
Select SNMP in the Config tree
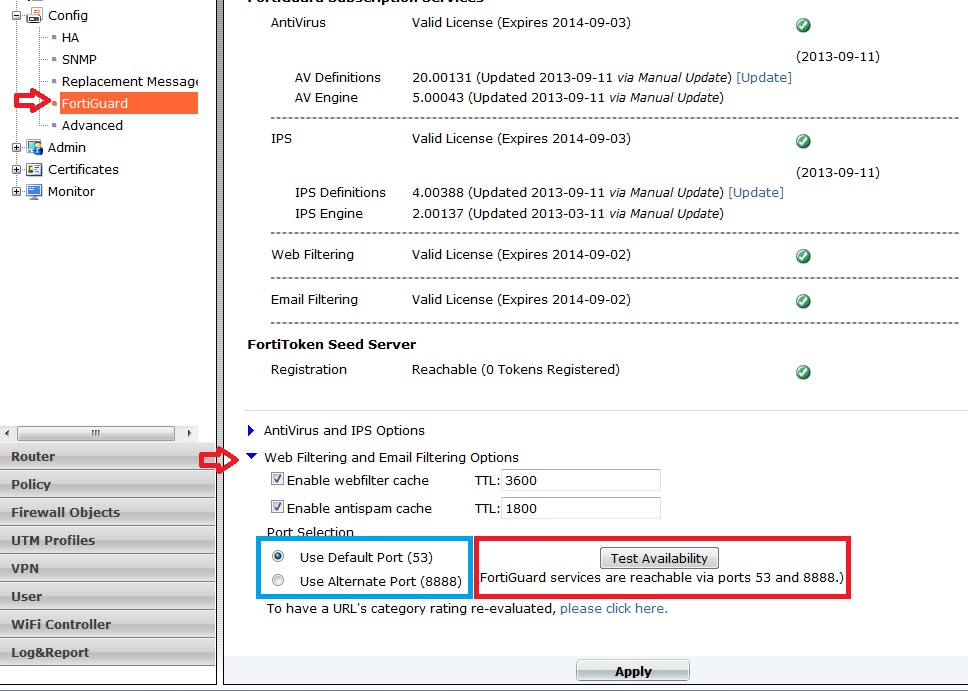79,59
